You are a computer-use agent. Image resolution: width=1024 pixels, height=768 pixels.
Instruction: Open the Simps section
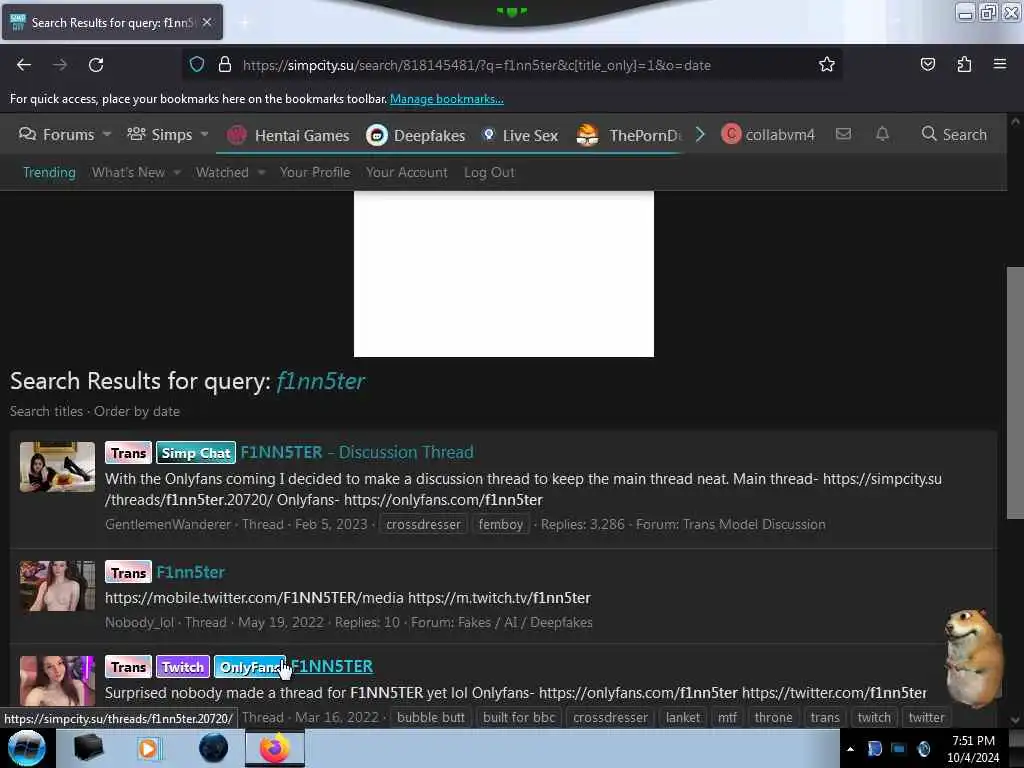click(160, 135)
